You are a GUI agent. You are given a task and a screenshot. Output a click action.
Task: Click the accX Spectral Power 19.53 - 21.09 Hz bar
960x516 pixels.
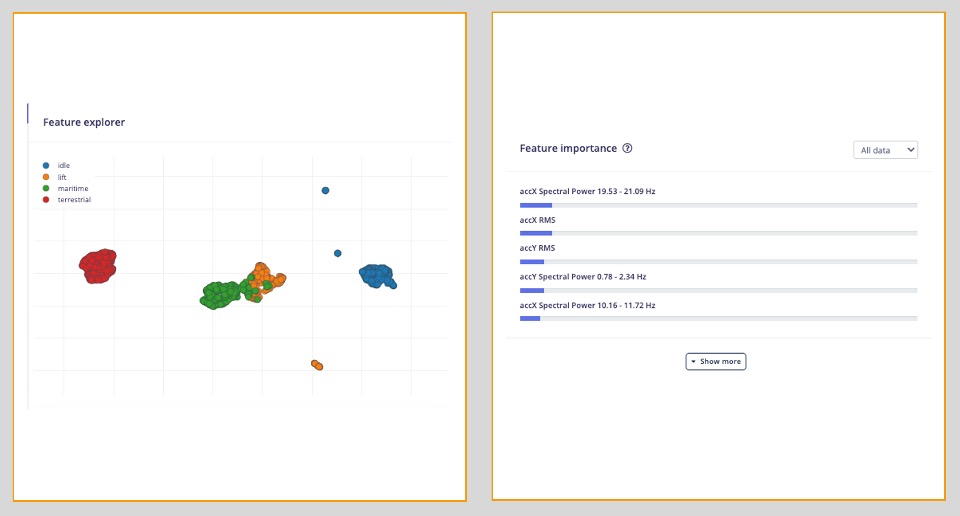click(x=717, y=205)
